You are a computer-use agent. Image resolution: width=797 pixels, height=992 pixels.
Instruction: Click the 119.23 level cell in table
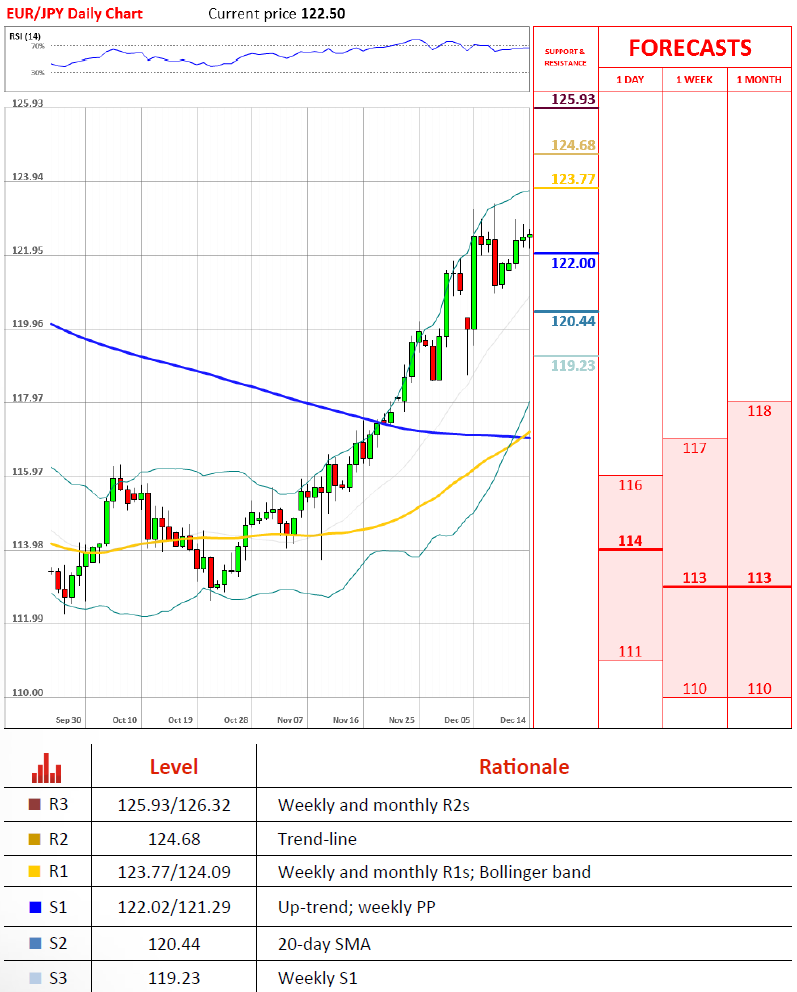[x=174, y=979]
